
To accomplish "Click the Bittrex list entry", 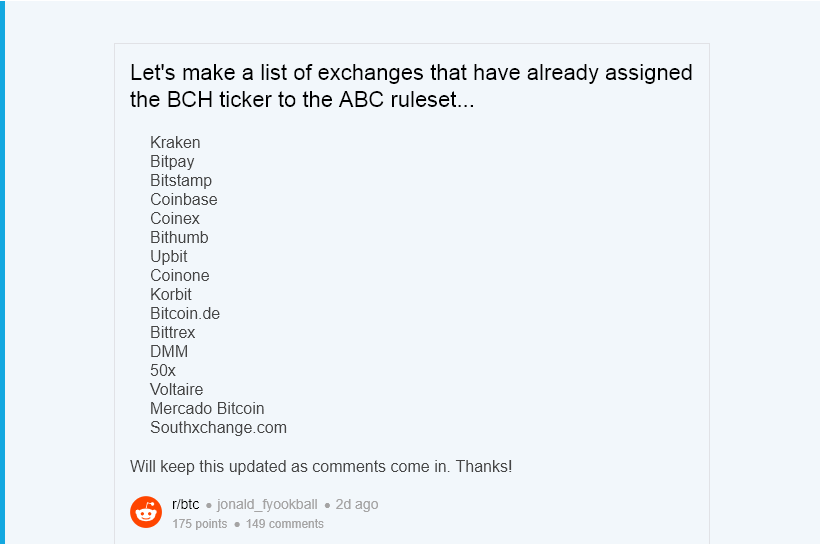I will point(173,333).
